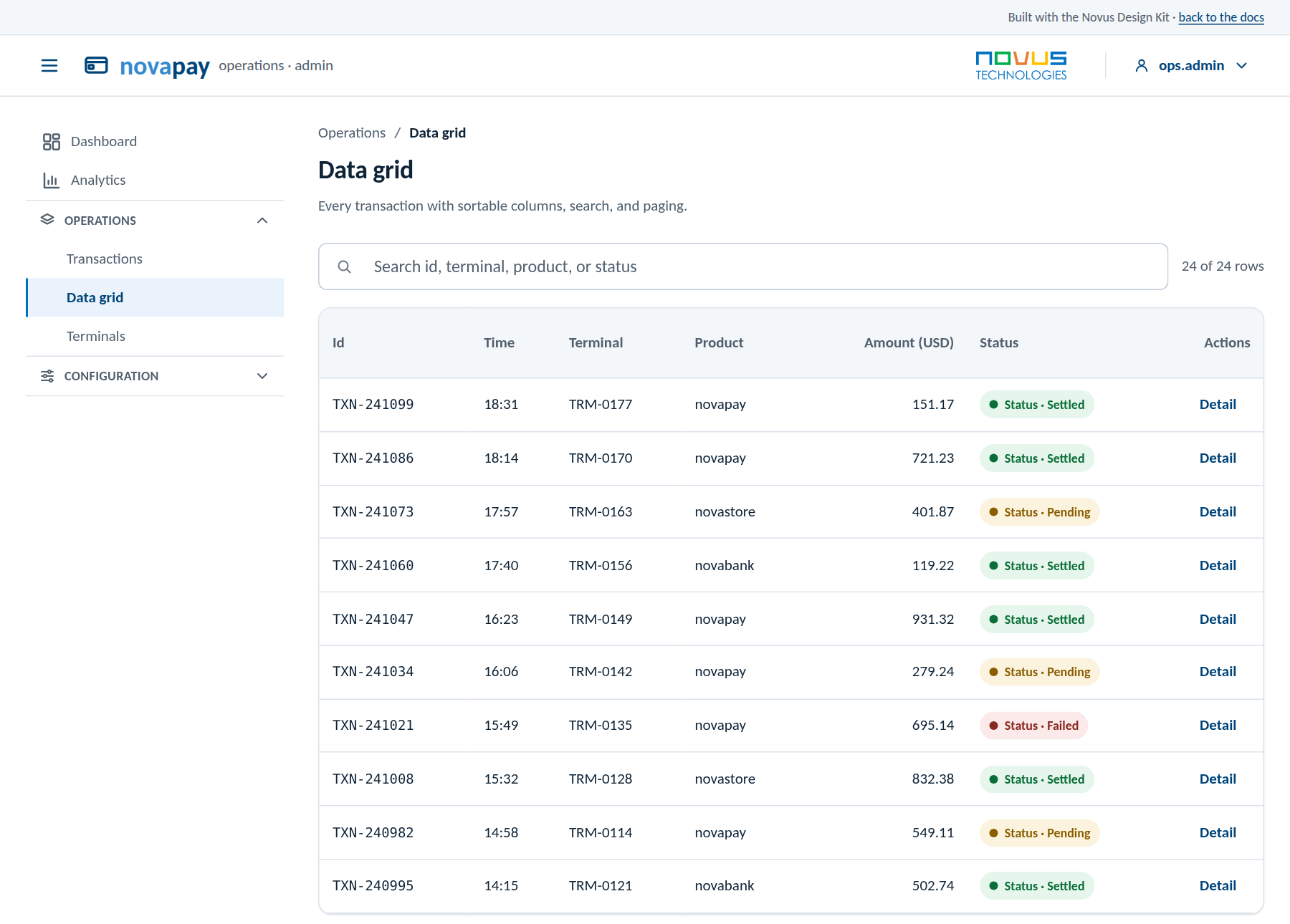
Task: Sort by the Amount (USD) column header
Action: click(909, 343)
